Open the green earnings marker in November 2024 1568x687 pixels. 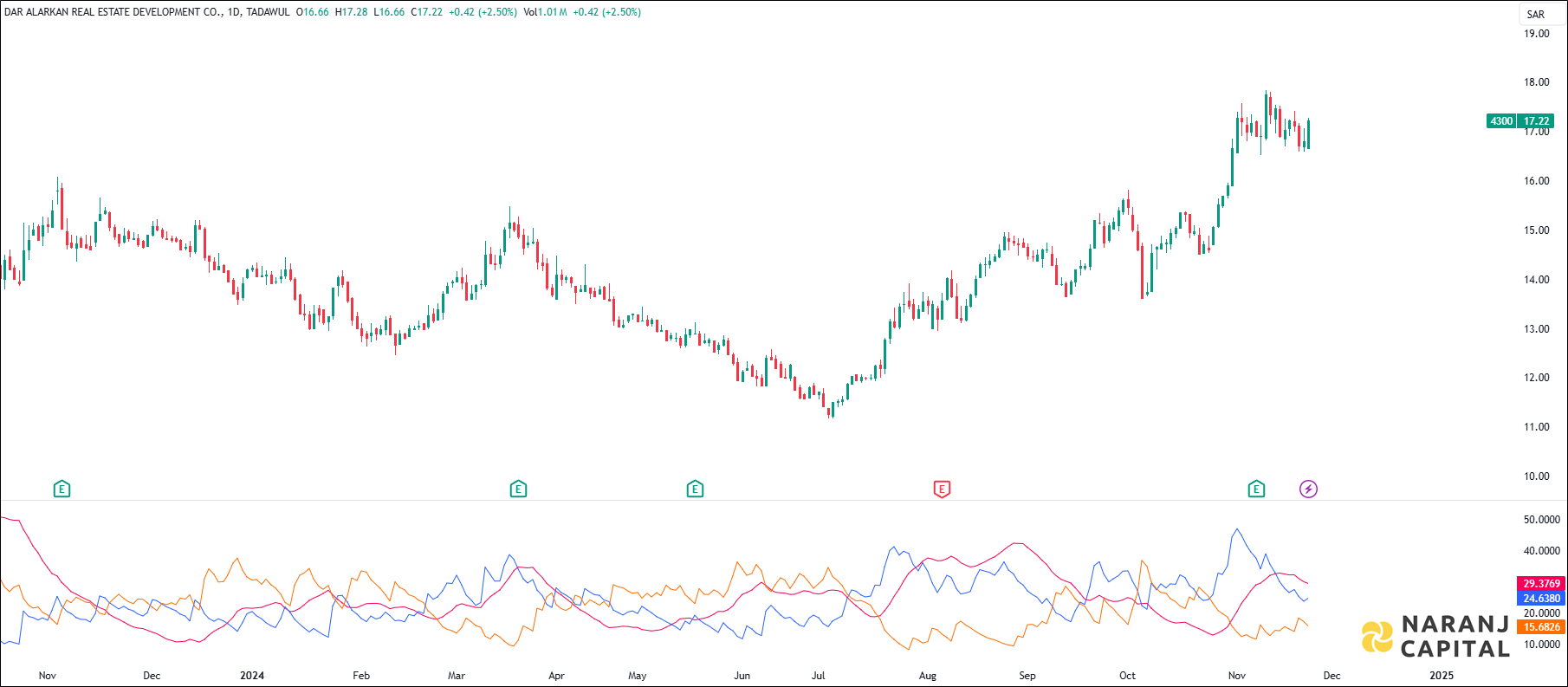pos(1256,489)
